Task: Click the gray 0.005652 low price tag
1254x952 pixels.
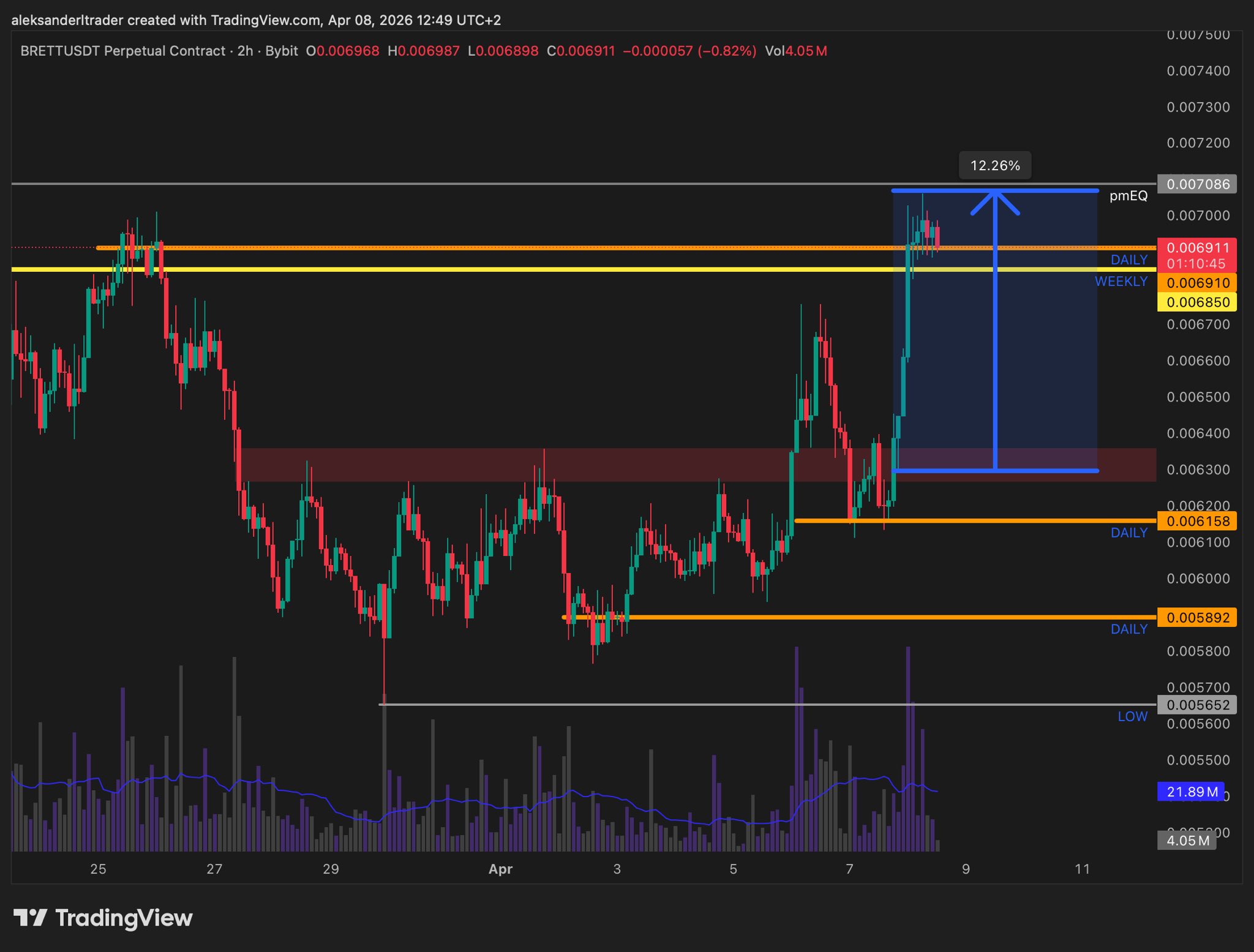Action: (1197, 705)
